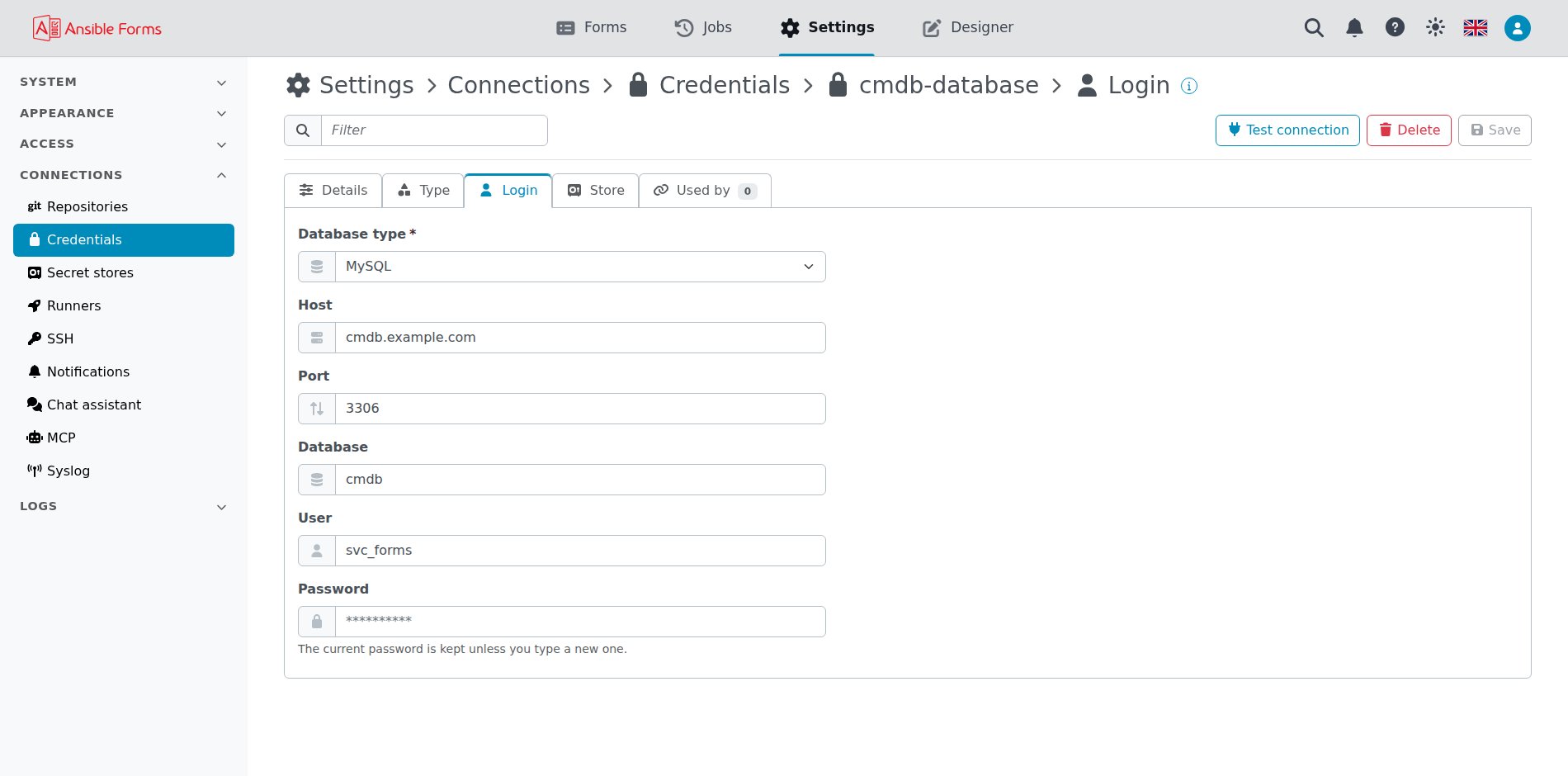The image size is (1568, 776).
Task: Click into the Host field cmdb.example.com
Action: point(580,338)
